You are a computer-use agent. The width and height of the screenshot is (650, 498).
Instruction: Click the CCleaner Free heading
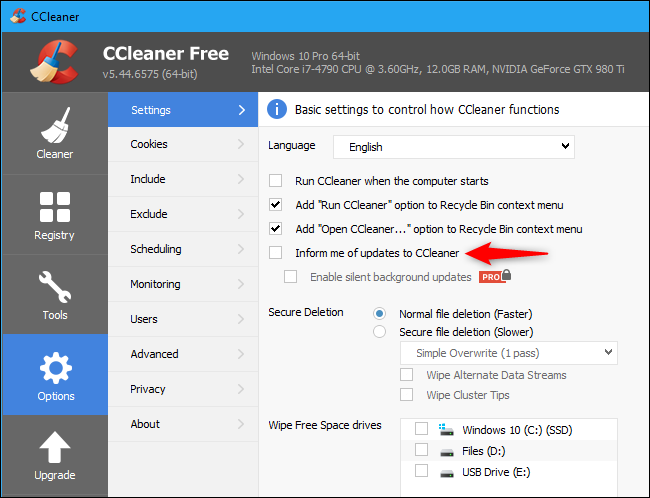point(166,53)
